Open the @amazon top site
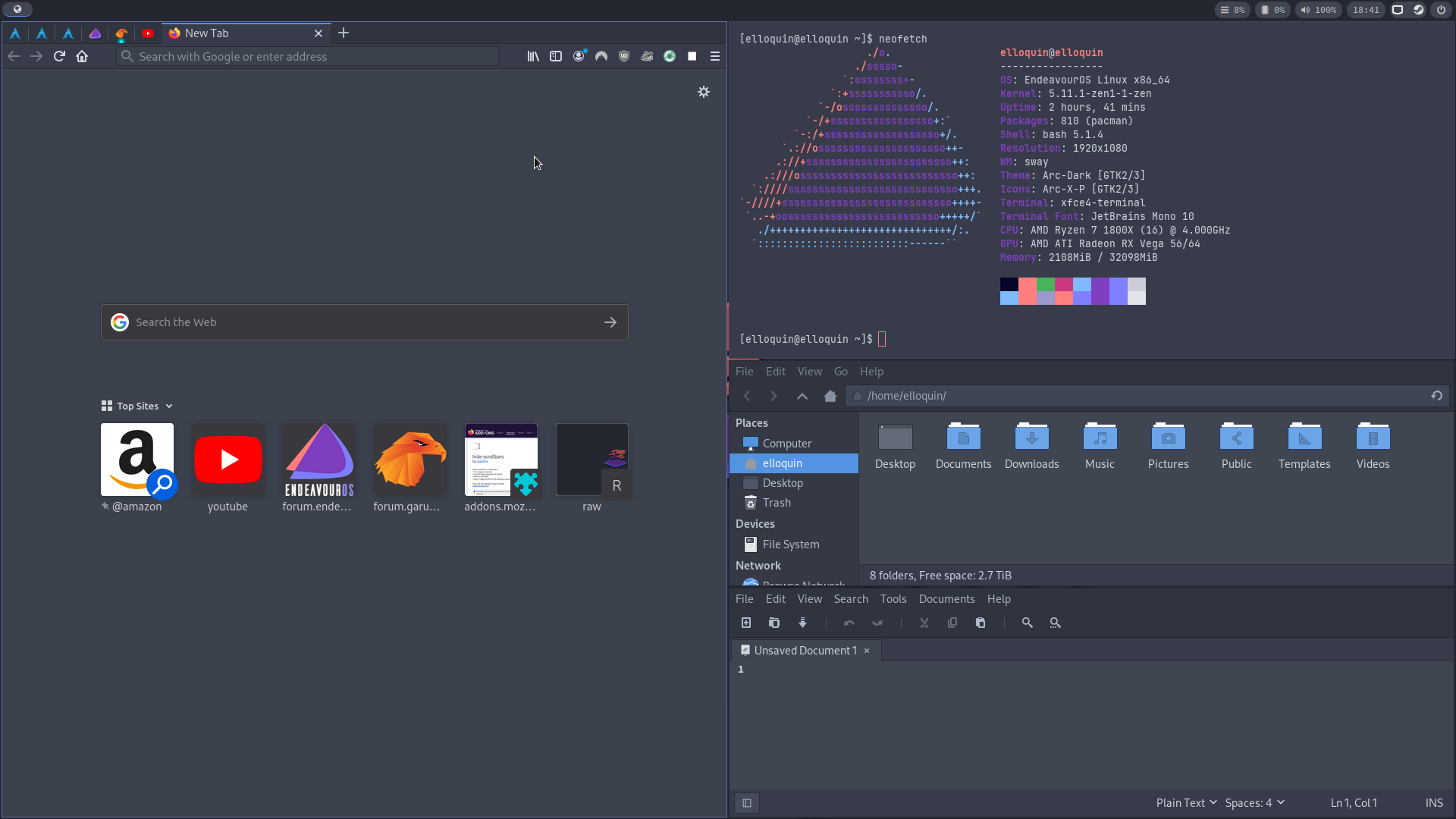The width and height of the screenshot is (1456, 819). tap(137, 468)
